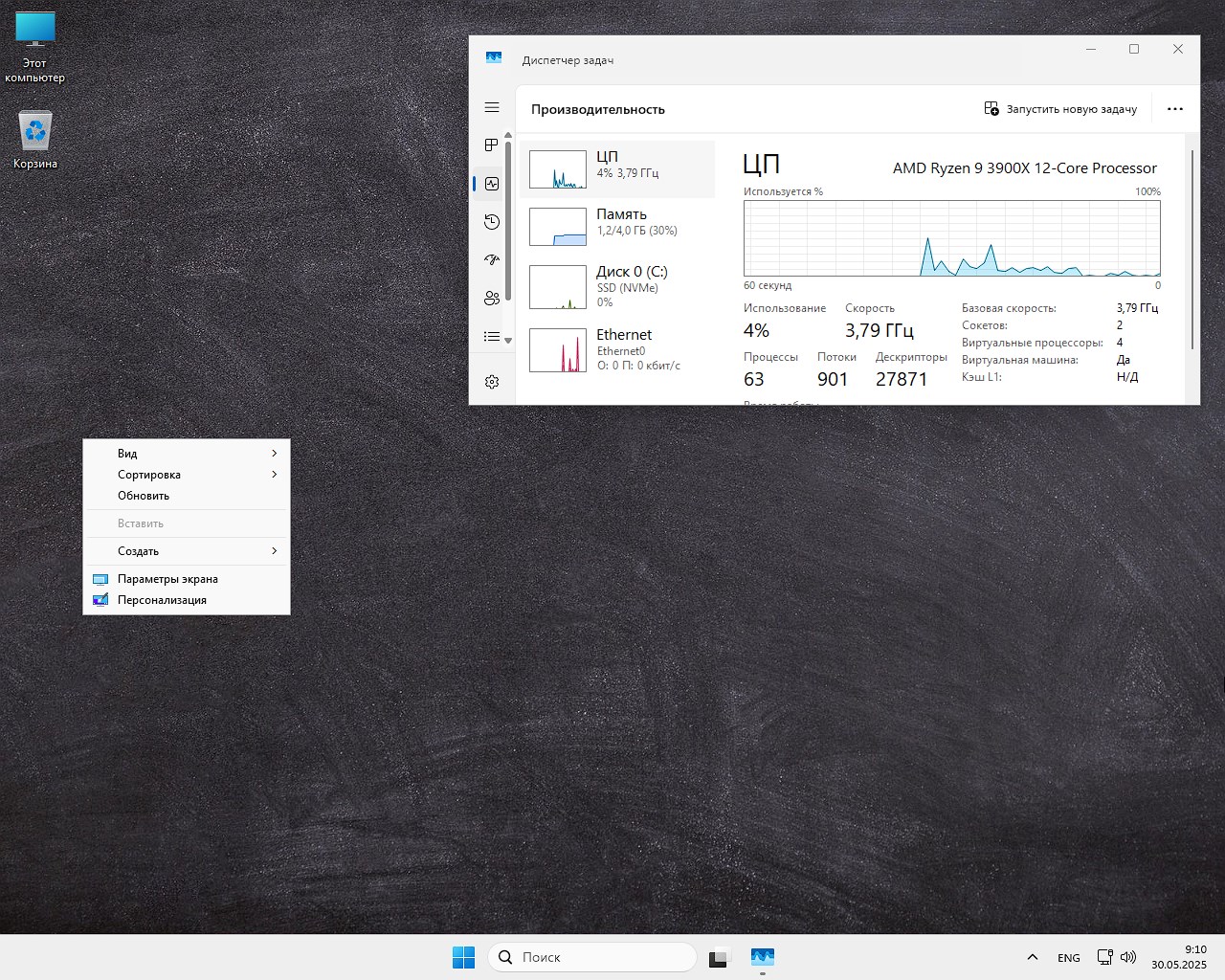Open the clock showing 9:10 30.05.2025
1225x980 pixels.
[1179, 957]
